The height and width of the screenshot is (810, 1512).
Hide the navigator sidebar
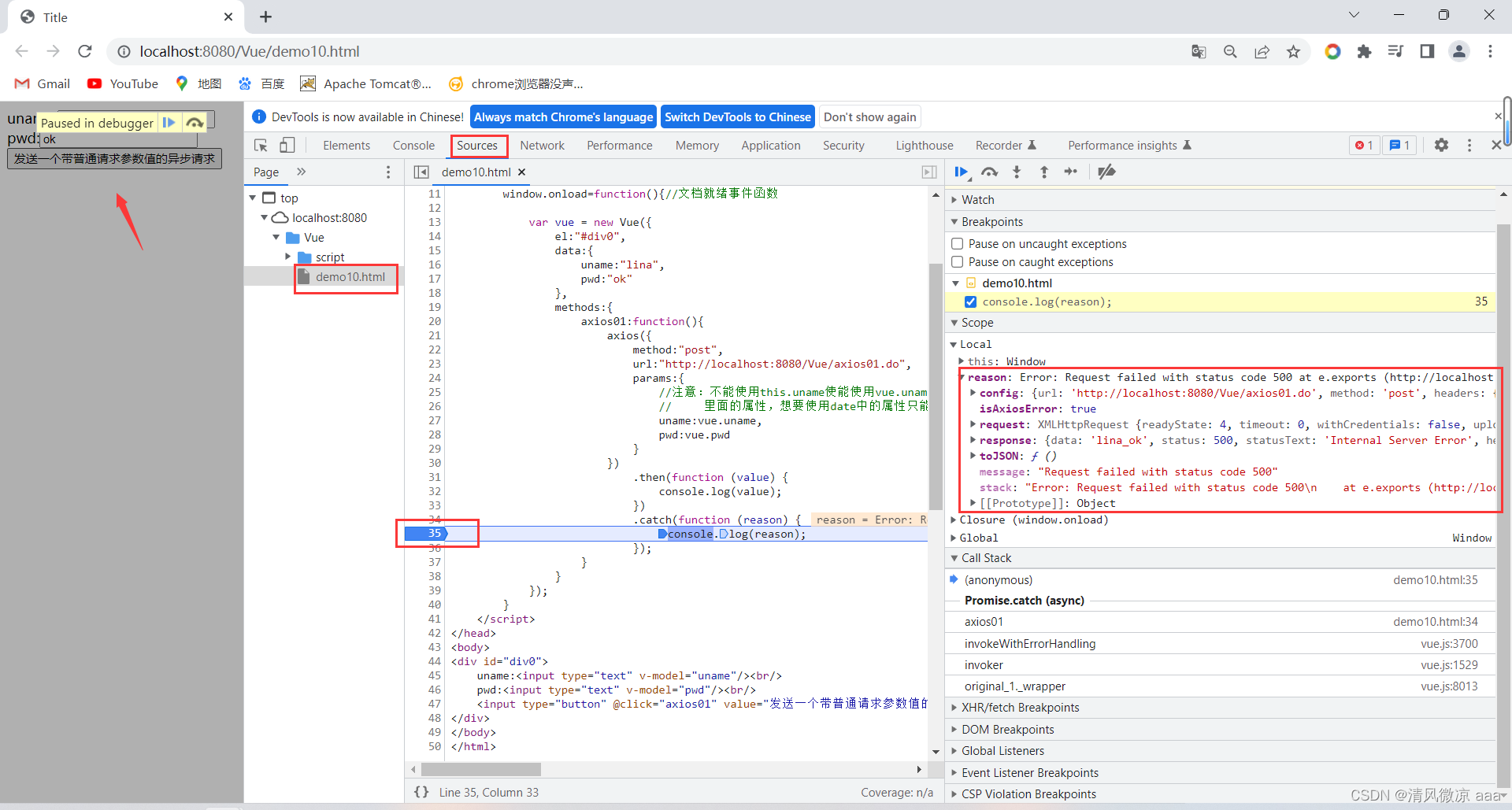[x=421, y=172]
